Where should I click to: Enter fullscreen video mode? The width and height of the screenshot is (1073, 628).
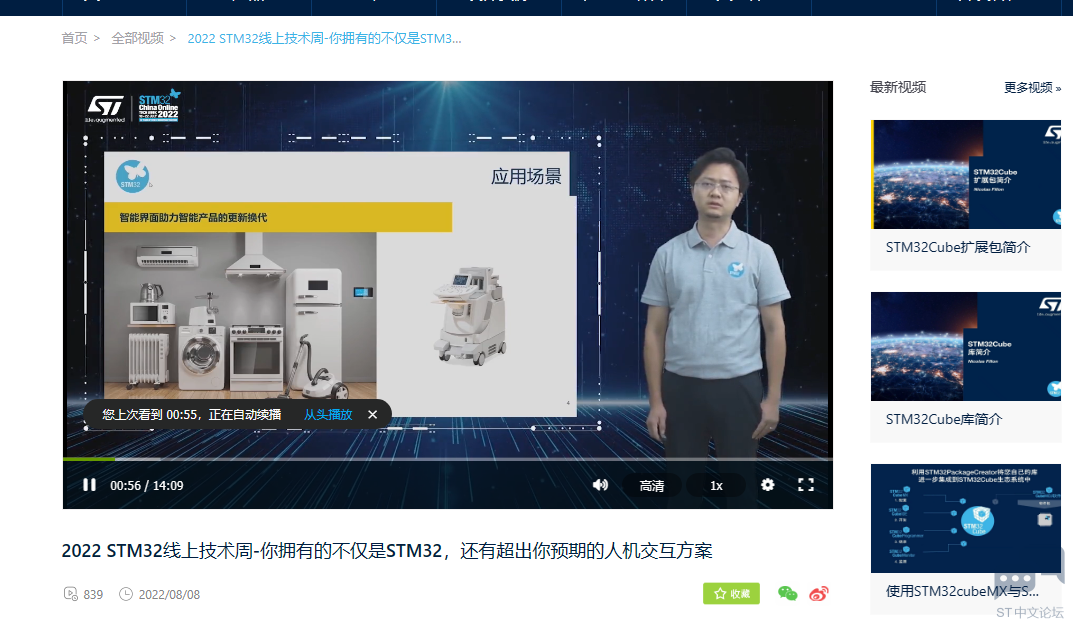(806, 485)
